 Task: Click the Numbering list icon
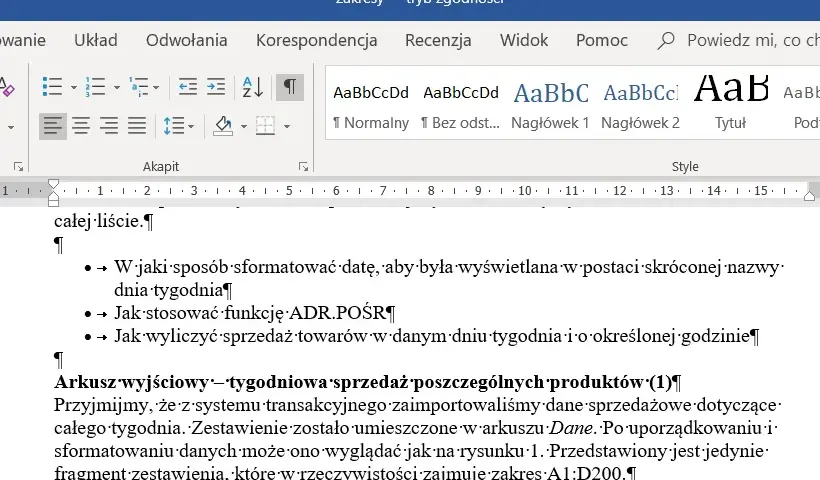[95, 87]
